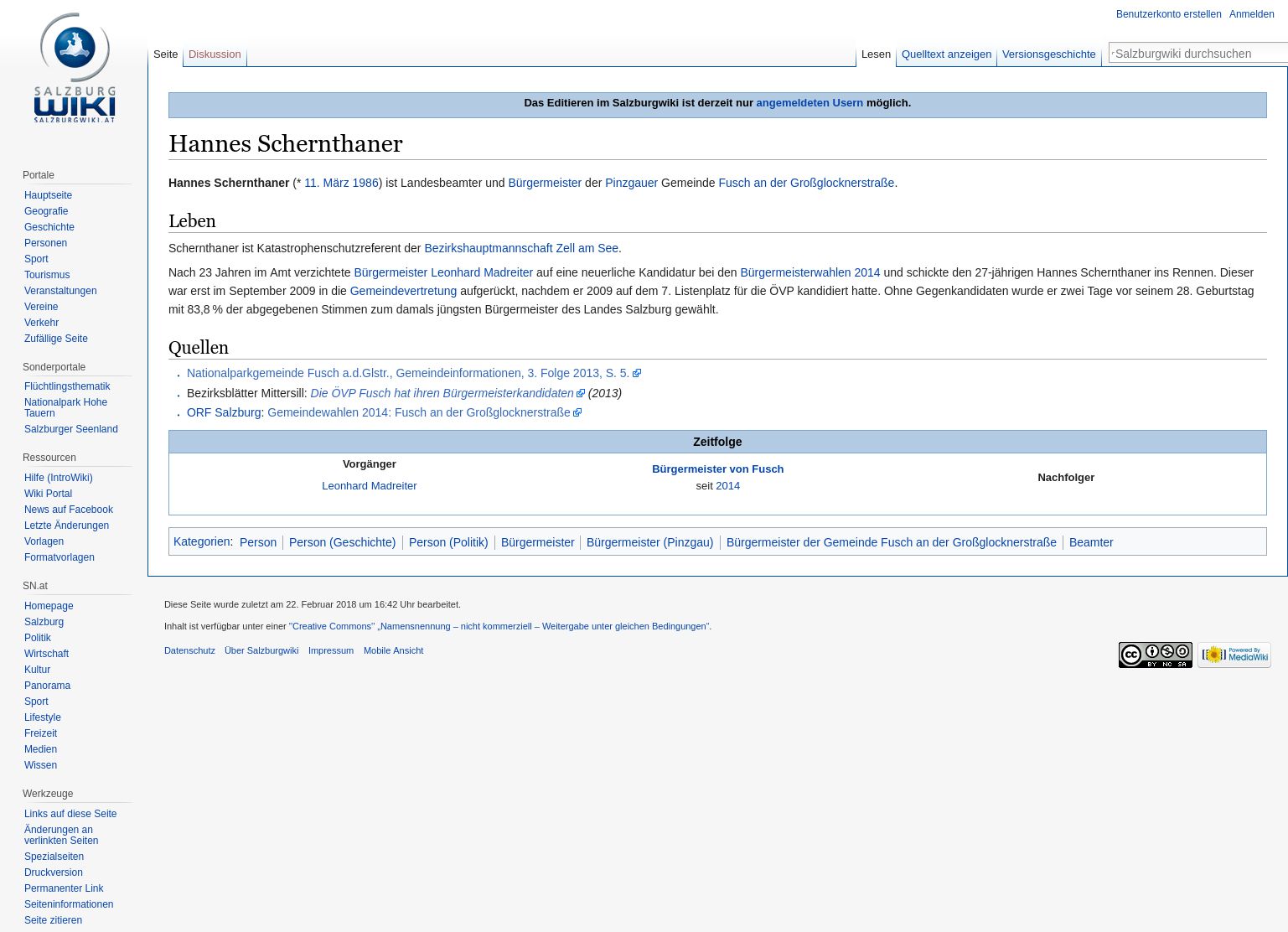Open Geschichte portal in sidebar
1288x932 pixels.
[x=49, y=227]
